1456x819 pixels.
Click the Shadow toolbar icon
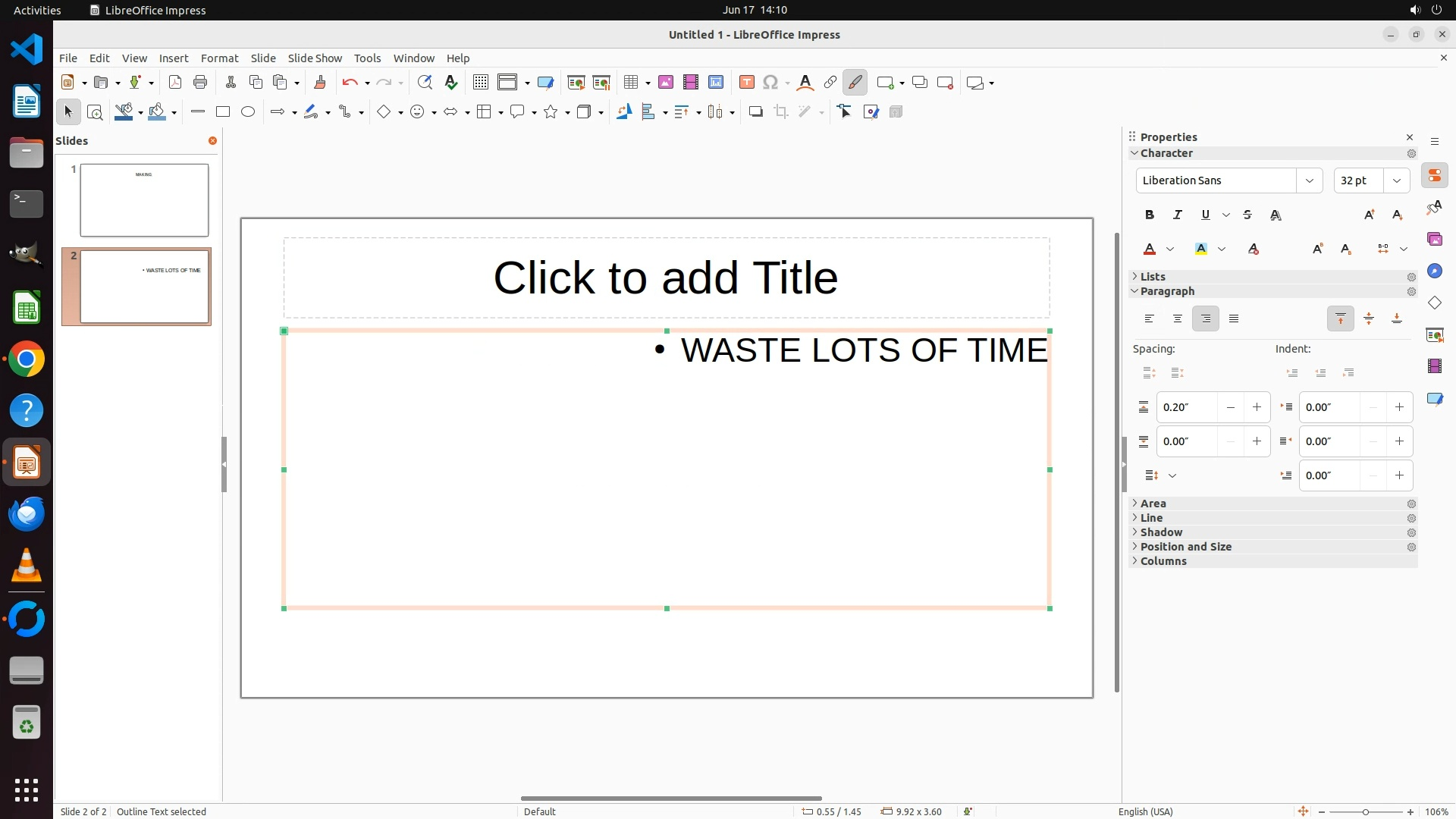click(755, 112)
